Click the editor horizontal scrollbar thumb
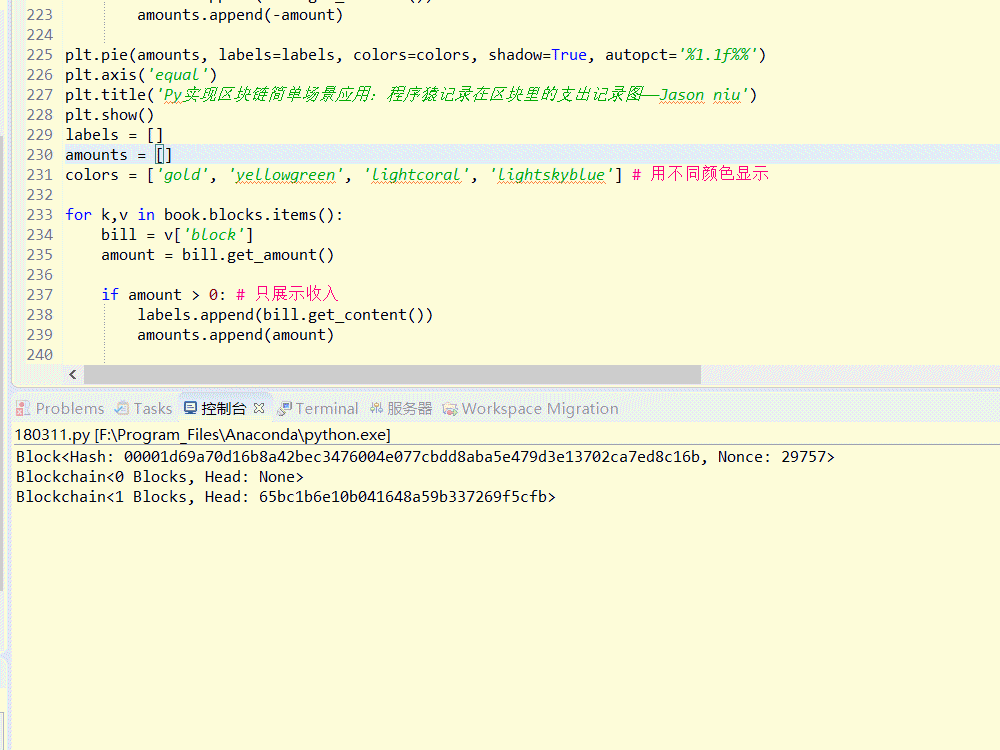 tap(392, 374)
